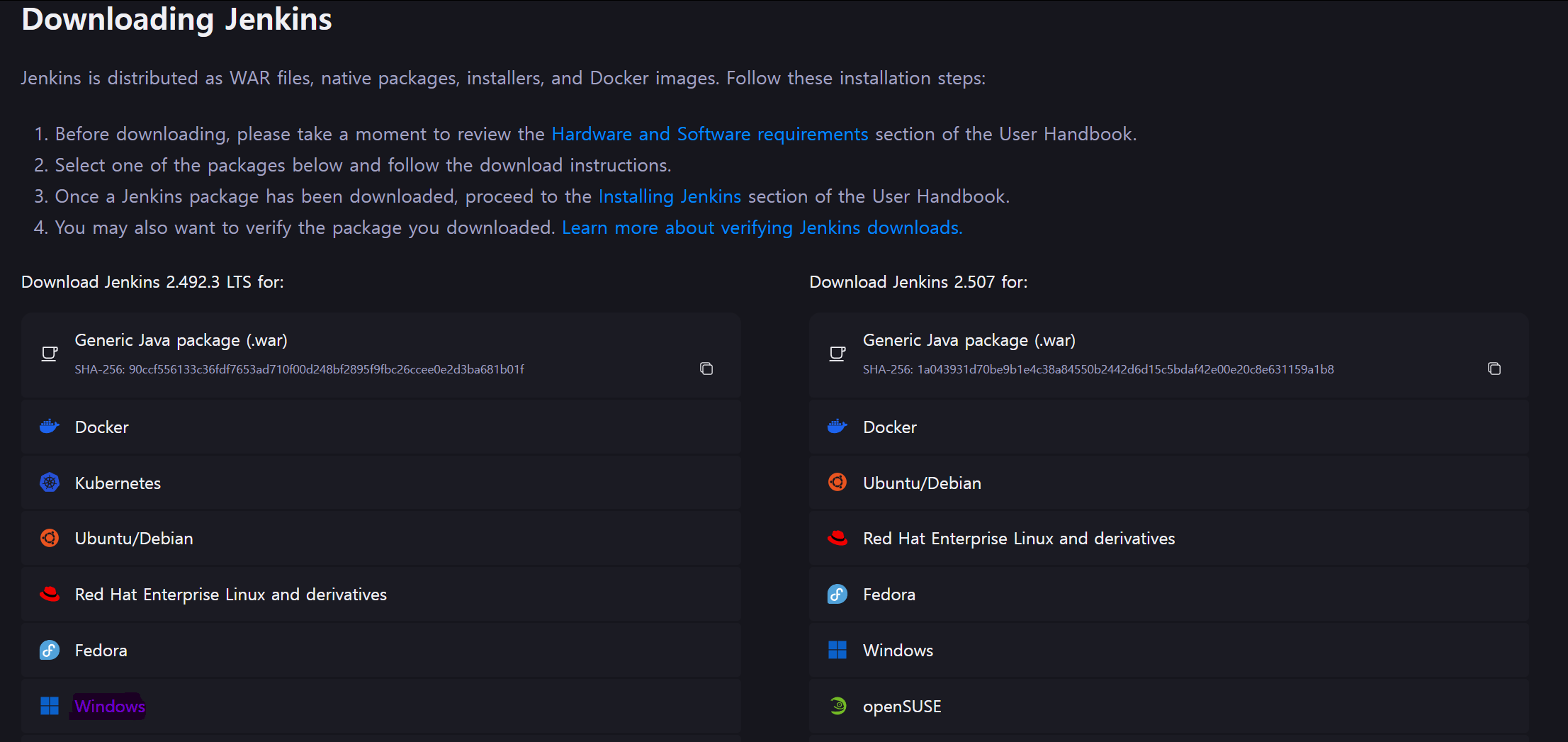Click the openSUSE chameleon icon
The image size is (1568, 742).
point(837,706)
